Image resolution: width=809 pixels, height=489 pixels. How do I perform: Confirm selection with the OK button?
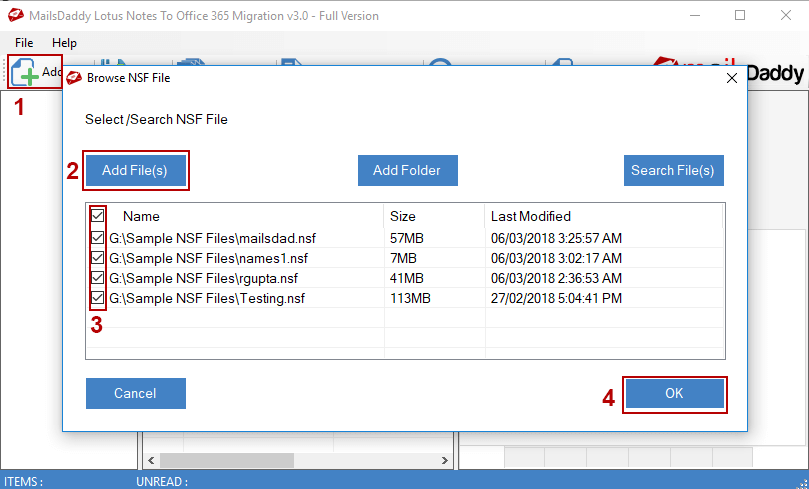[x=674, y=394]
